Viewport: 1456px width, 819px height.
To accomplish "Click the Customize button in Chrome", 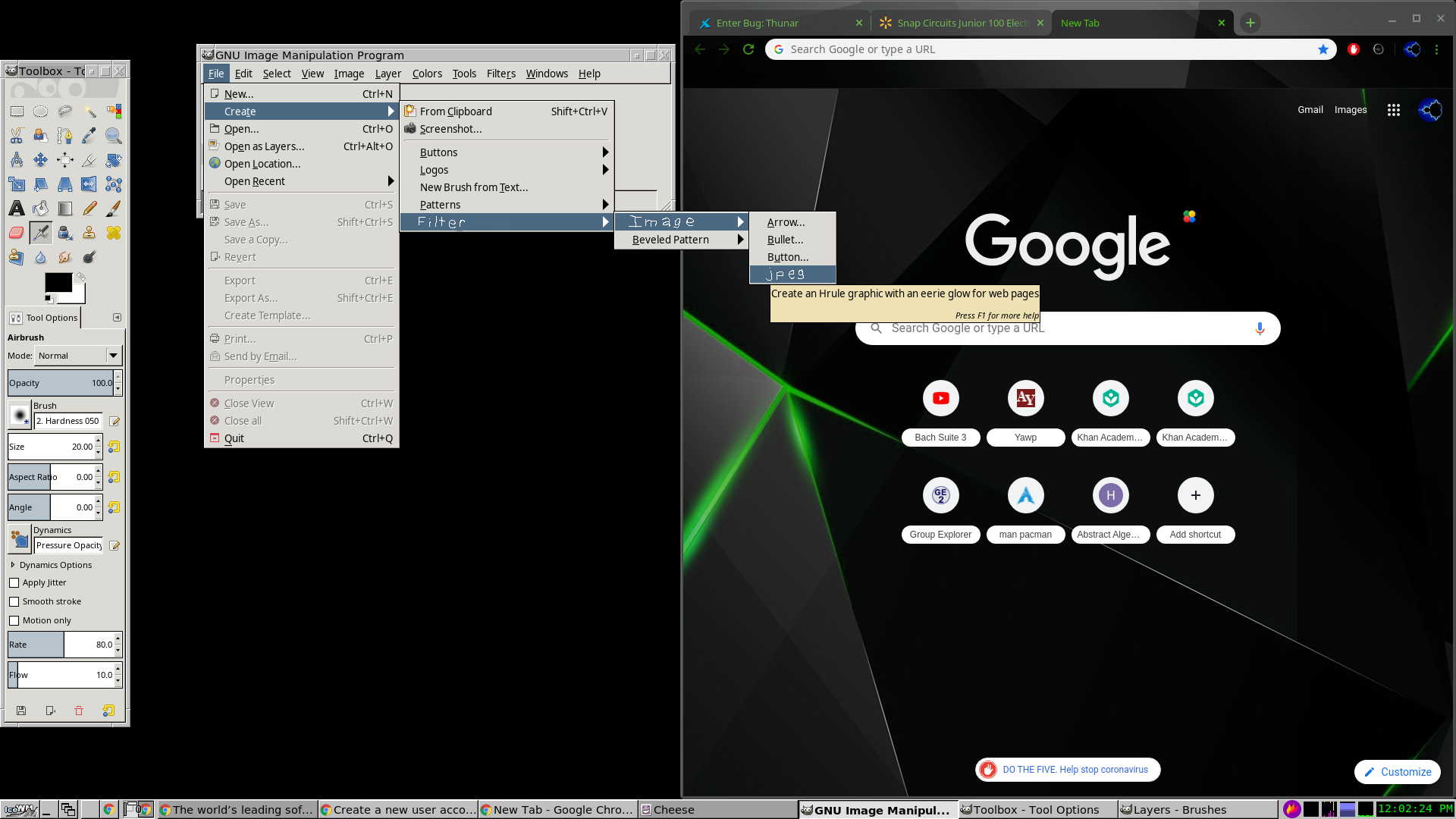I will [x=1398, y=772].
